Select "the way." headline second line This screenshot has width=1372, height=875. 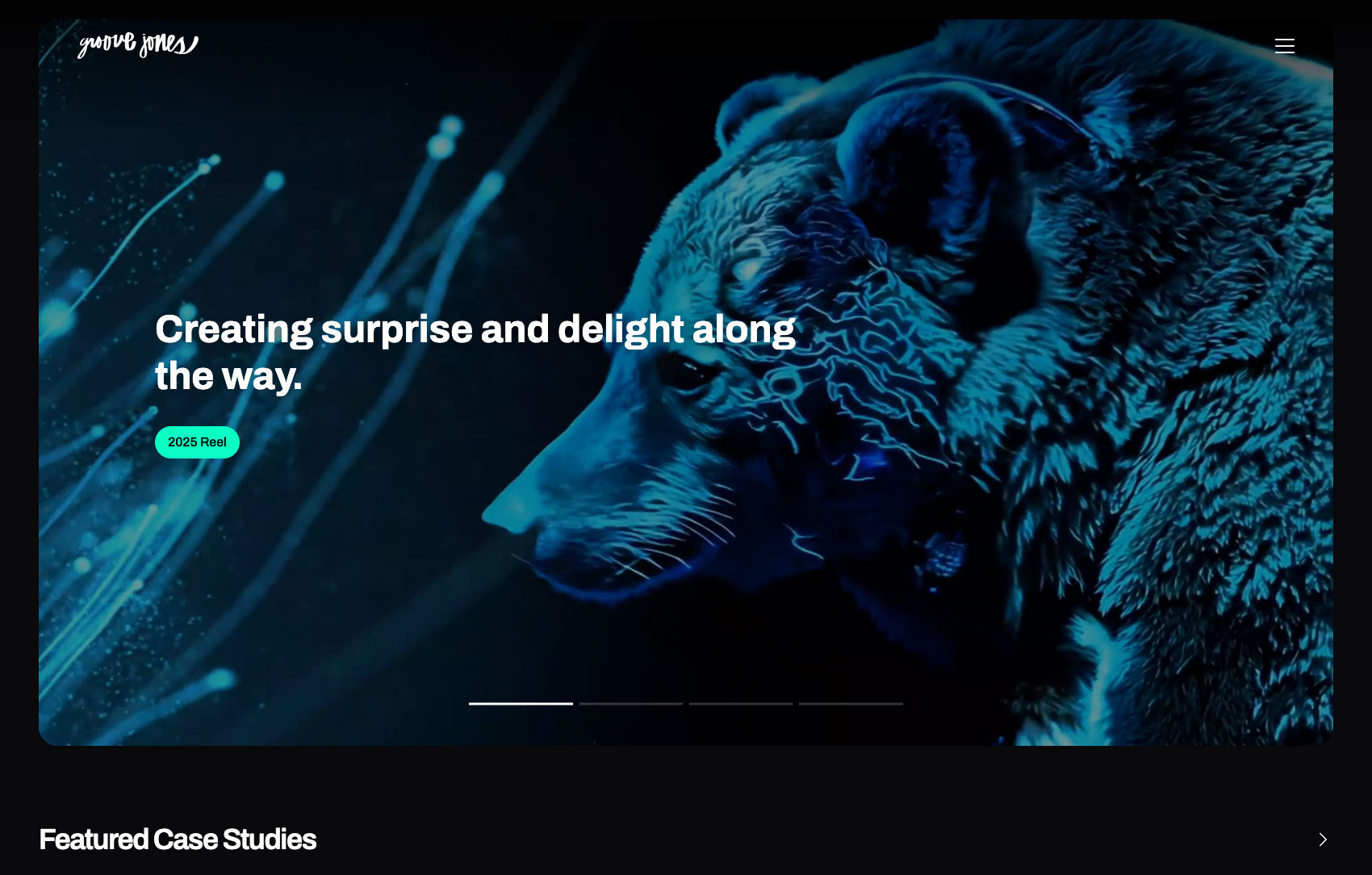coord(228,376)
